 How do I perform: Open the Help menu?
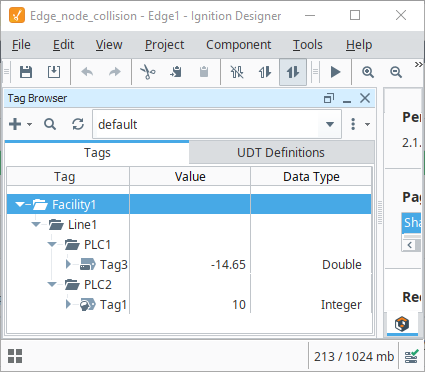point(359,45)
